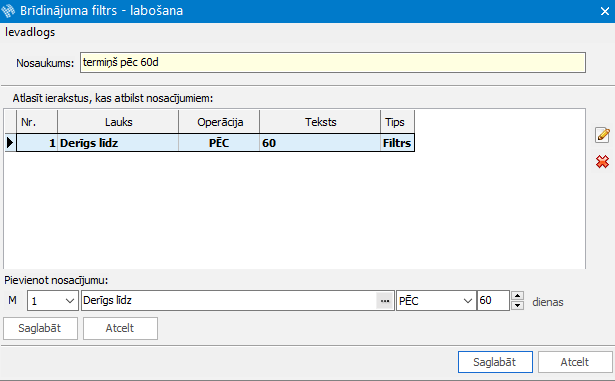The height and width of the screenshot is (381, 615).
Task: Increase days with the up spinner arrow
Action: tap(518, 296)
